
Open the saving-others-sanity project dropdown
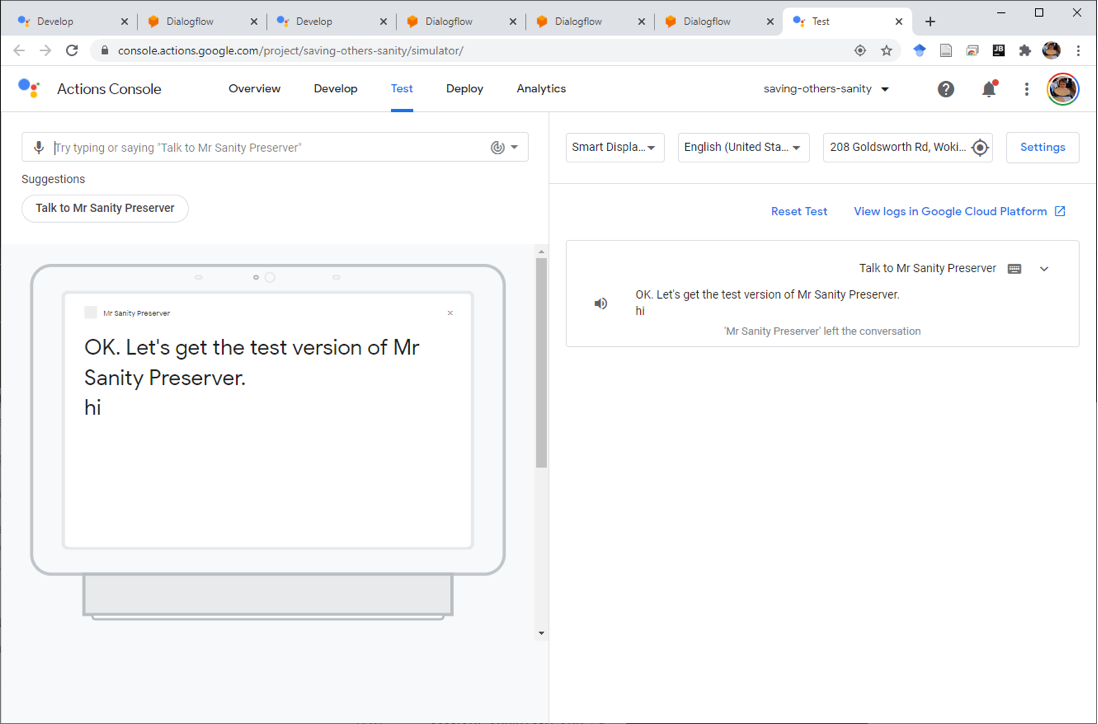[x=826, y=89]
